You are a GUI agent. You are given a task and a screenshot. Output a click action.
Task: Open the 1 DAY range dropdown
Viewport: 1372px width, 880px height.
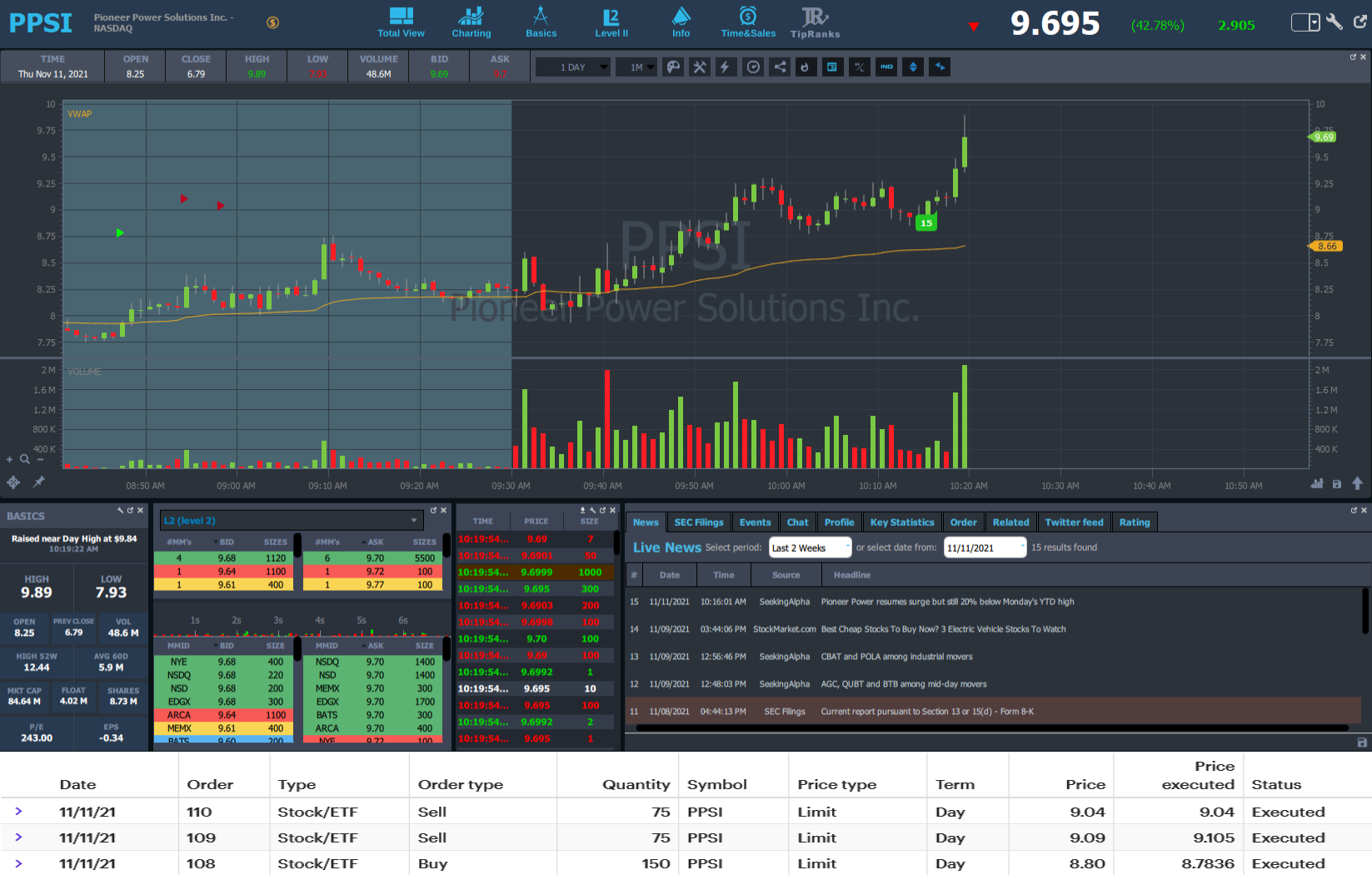pyautogui.click(x=573, y=67)
